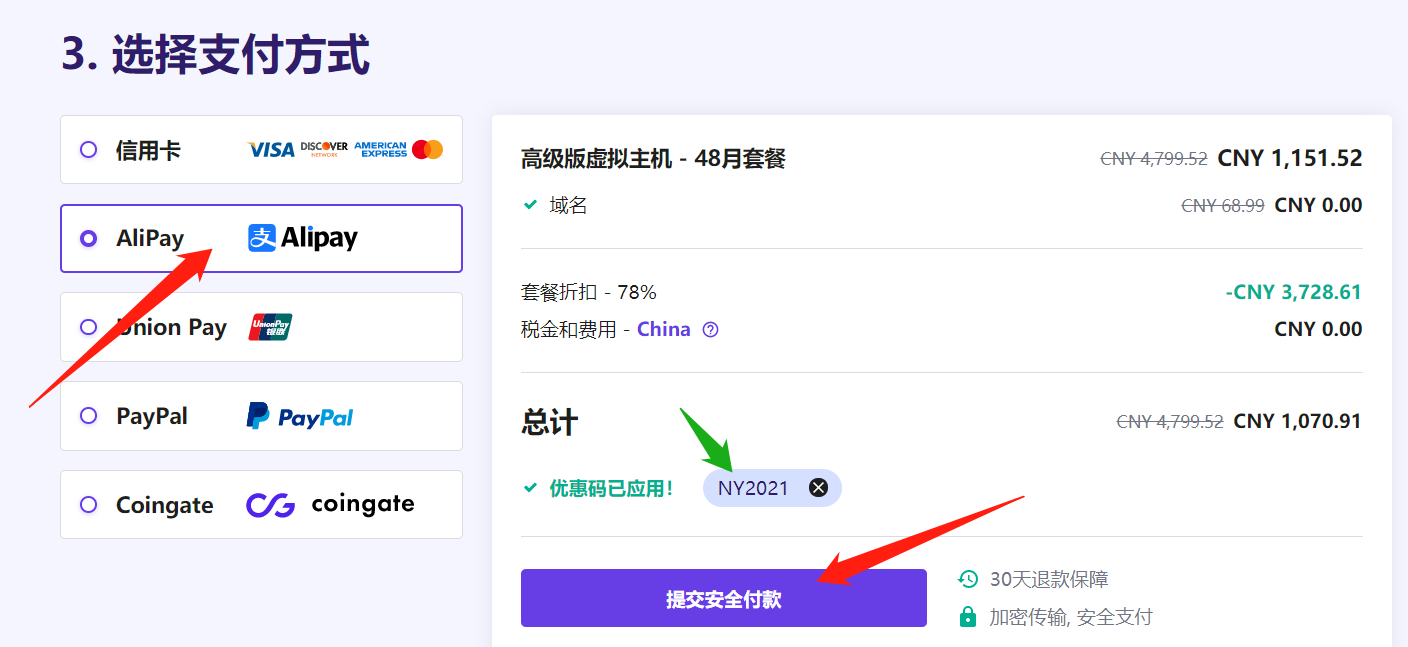Screen dimensions: 1408x647
Task: Click the tax info question mark icon
Action: 710,329
